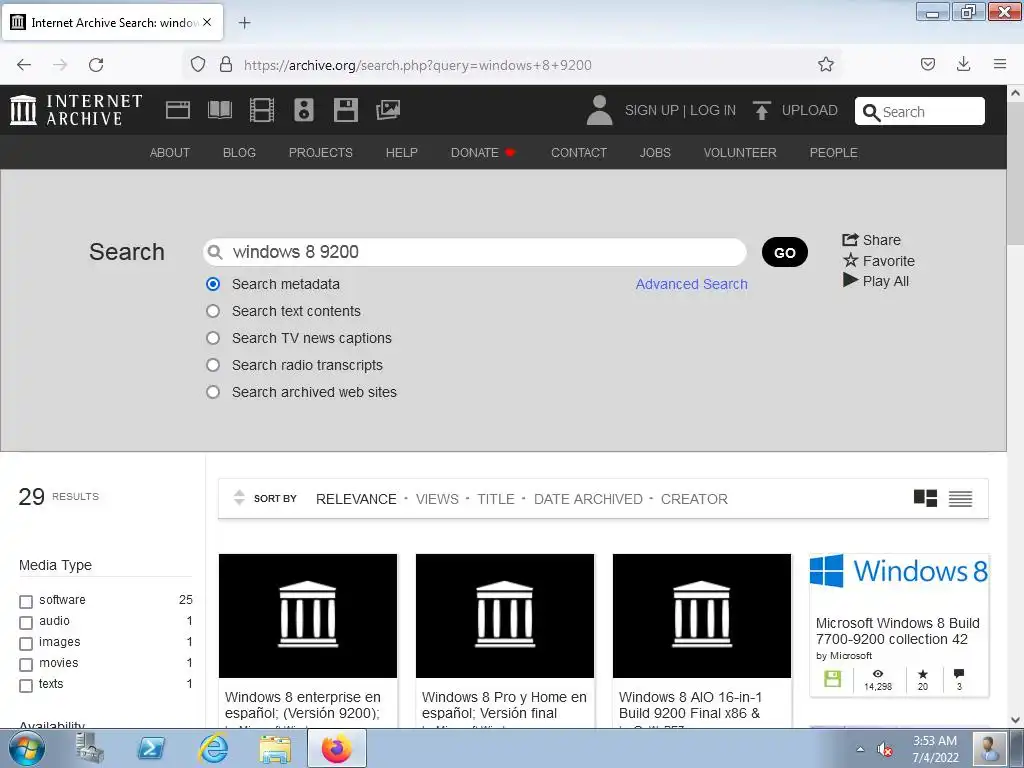The width and height of the screenshot is (1024, 768).
Task: Click the site lock padlock icon
Action: (x=226, y=64)
